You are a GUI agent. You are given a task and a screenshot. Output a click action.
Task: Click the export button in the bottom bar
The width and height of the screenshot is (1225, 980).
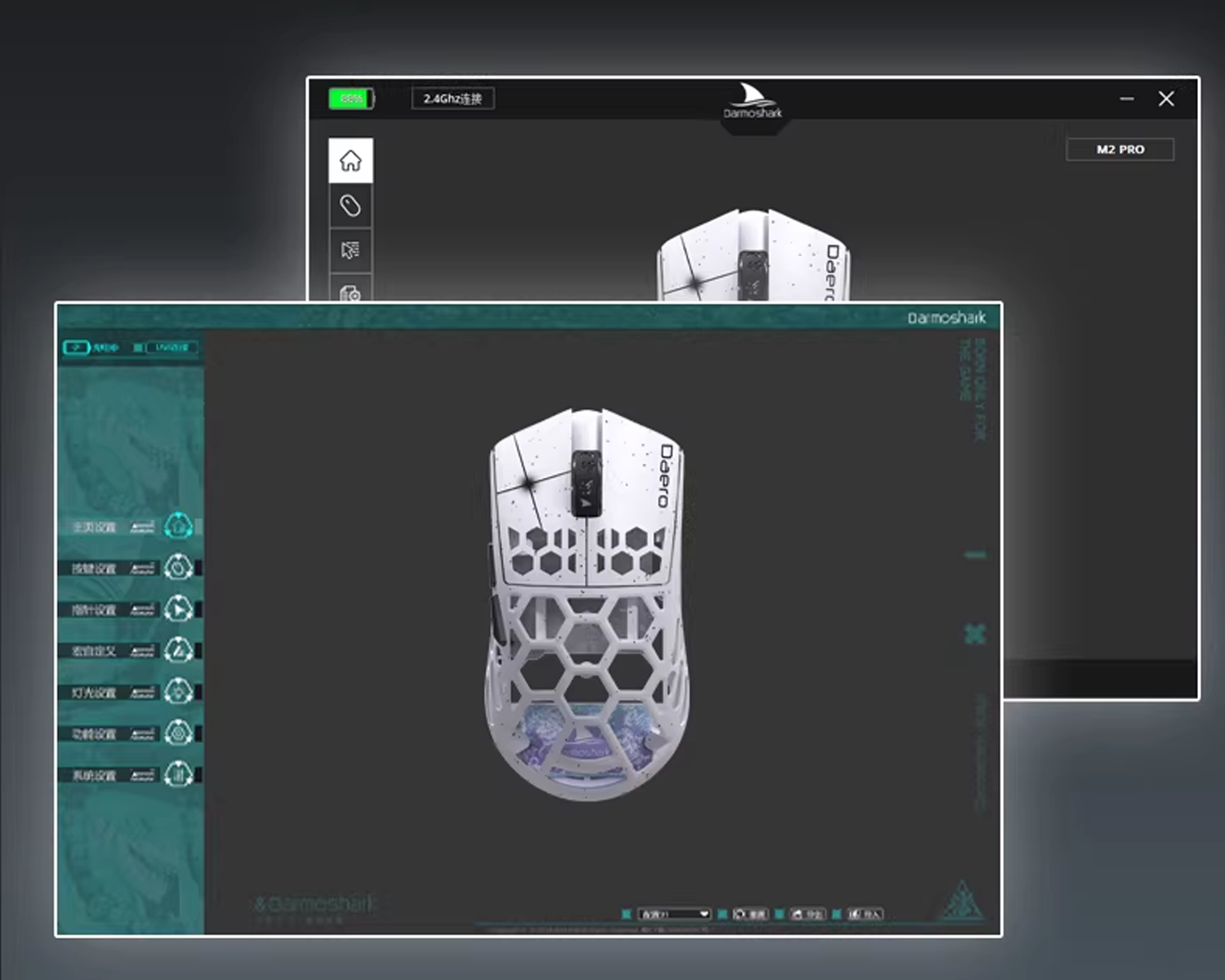coord(808,914)
